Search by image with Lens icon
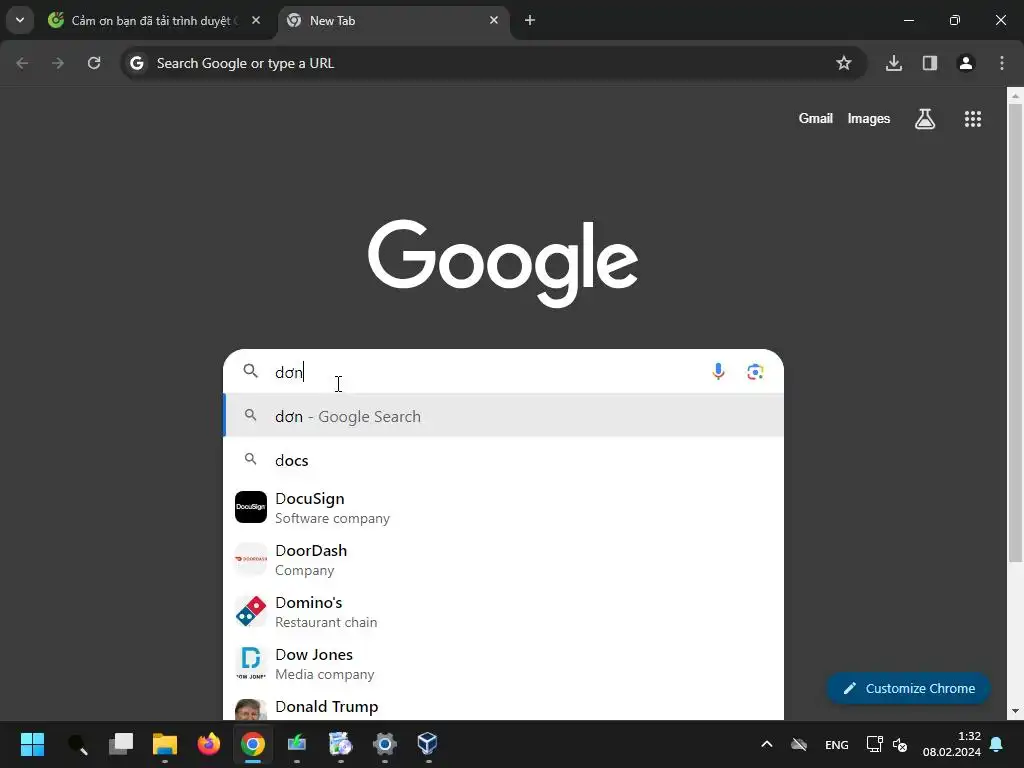 755,372
